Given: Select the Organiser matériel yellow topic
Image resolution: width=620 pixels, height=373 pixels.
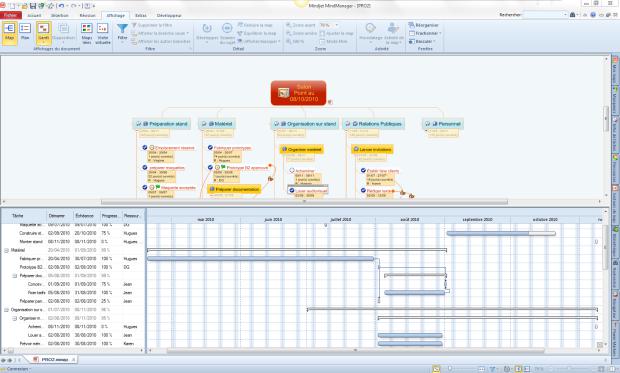Looking at the screenshot, I should pos(302,150).
